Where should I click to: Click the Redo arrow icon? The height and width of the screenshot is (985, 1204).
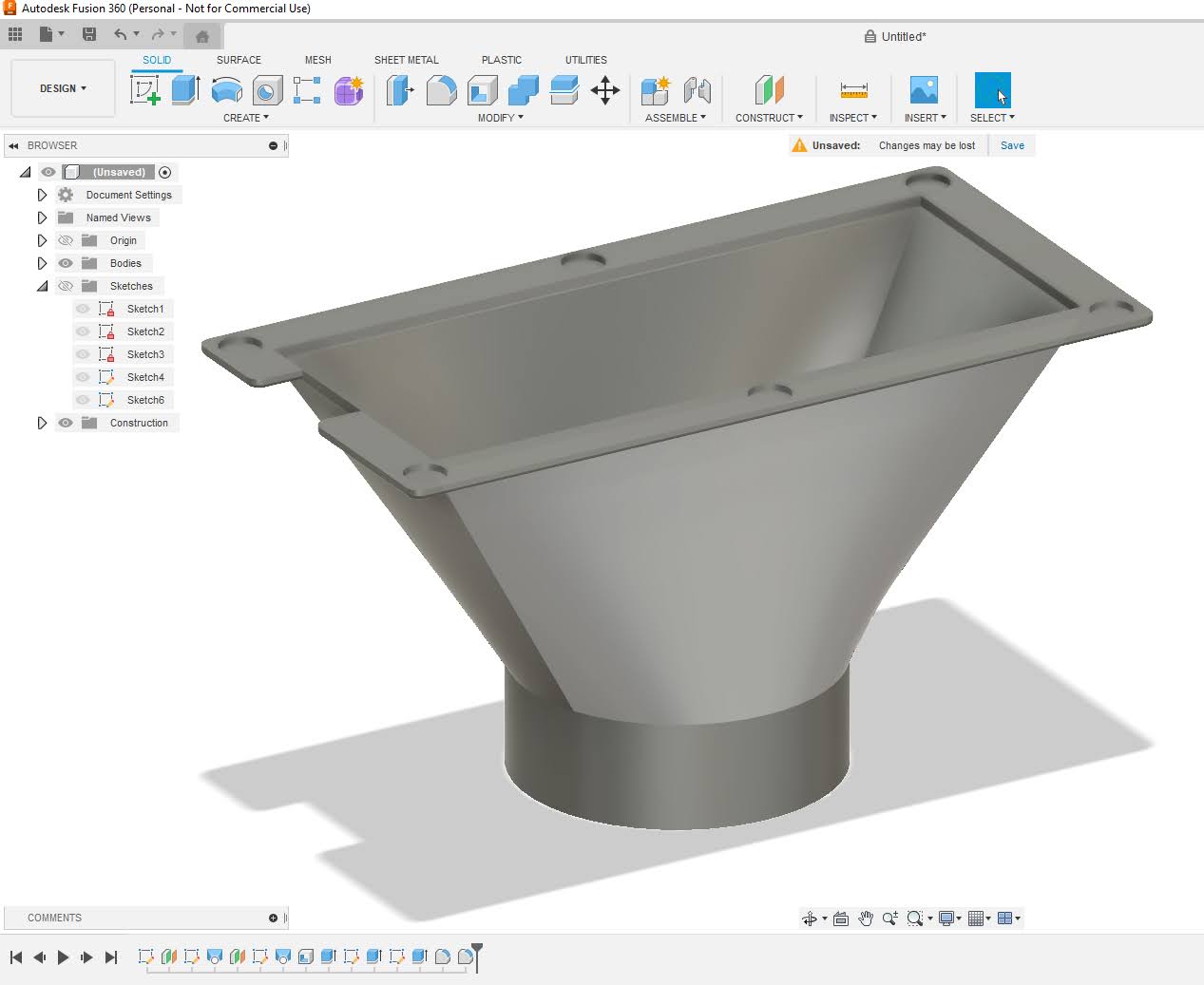pyautogui.click(x=158, y=34)
